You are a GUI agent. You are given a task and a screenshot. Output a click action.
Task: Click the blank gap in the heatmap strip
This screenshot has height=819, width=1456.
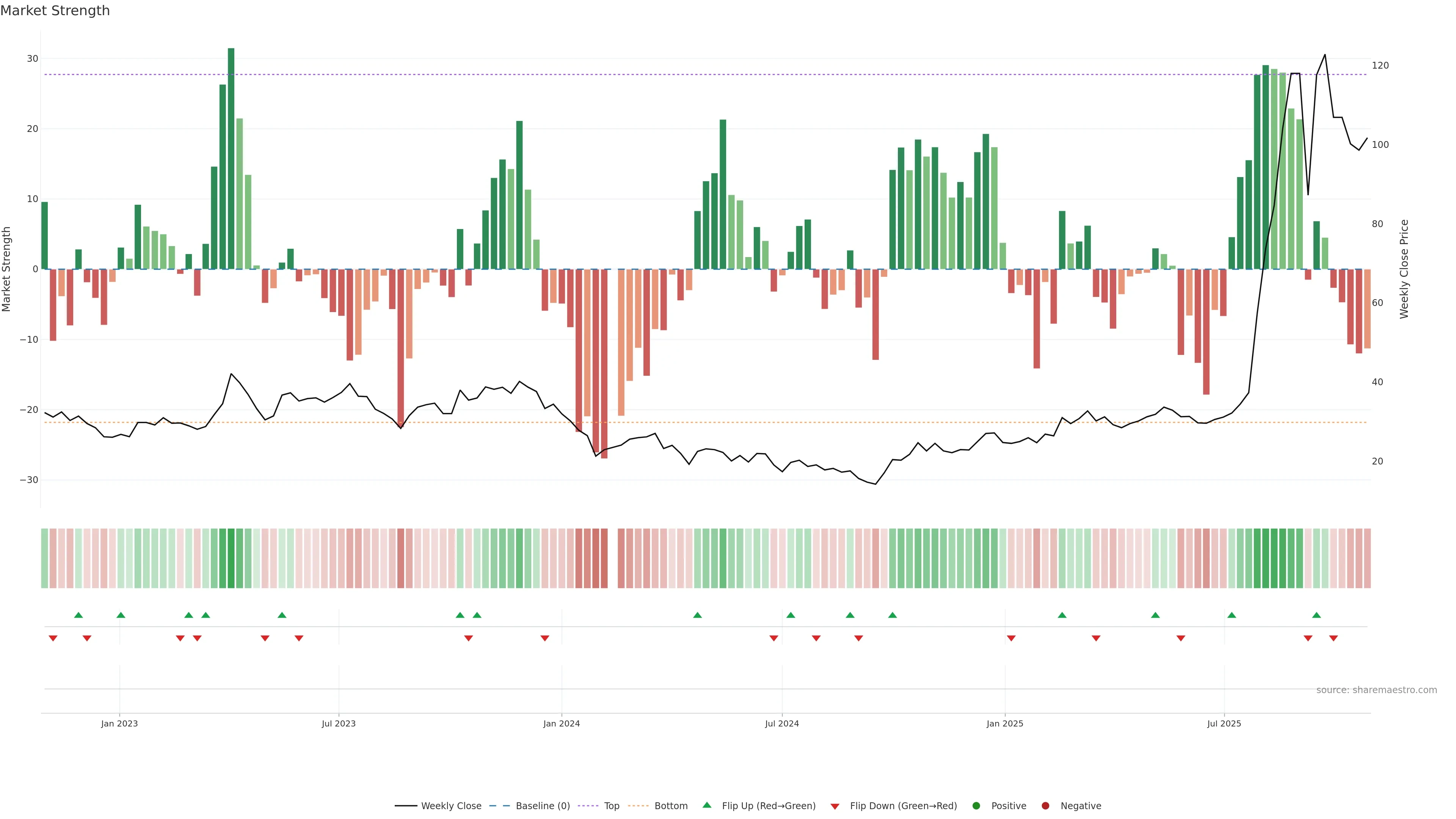[x=613, y=559]
